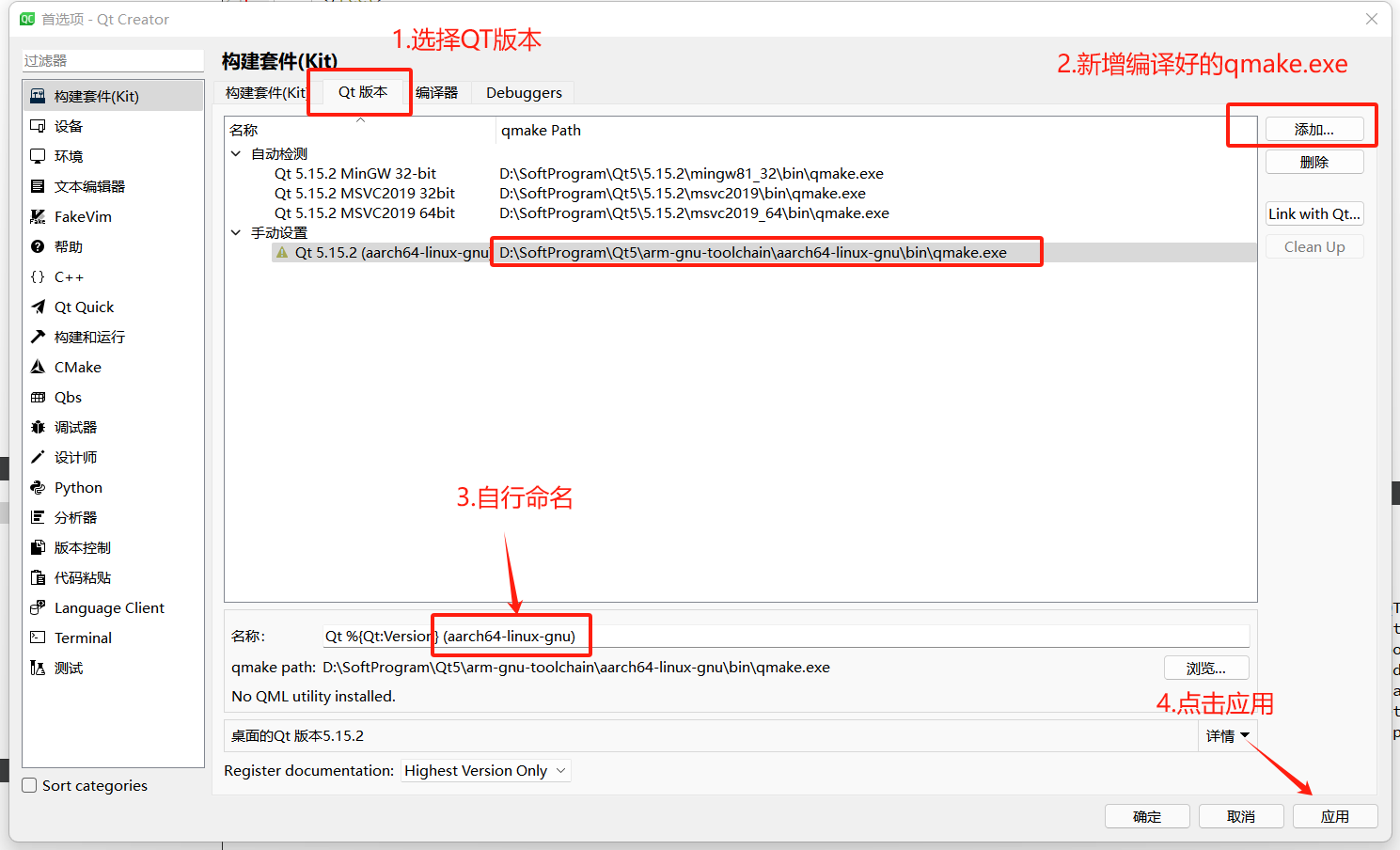Open the 测试 testing icon
This screenshot has height=850, width=1400.
[x=38, y=668]
